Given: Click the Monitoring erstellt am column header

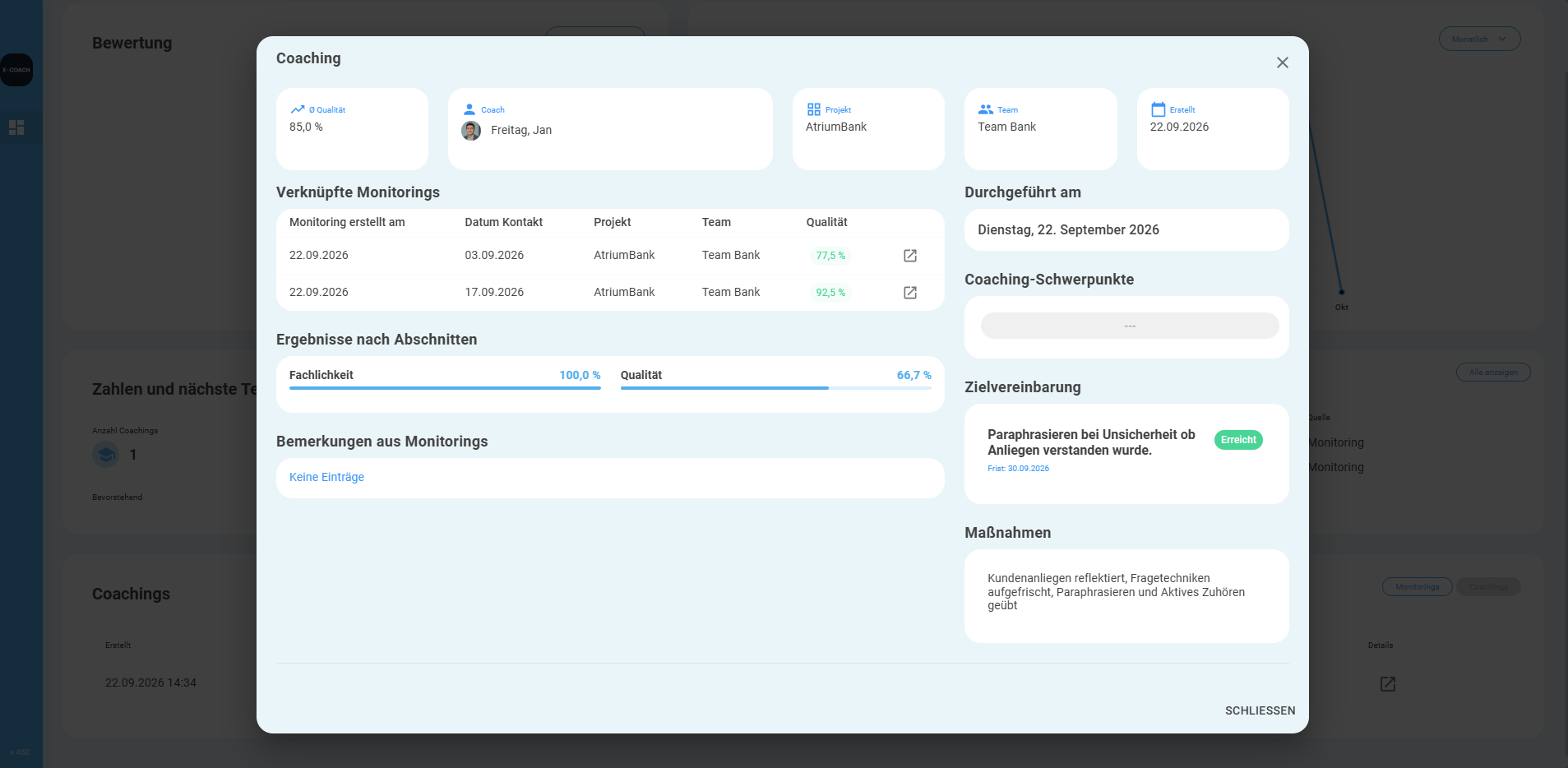Looking at the screenshot, I should (x=347, y=222).
